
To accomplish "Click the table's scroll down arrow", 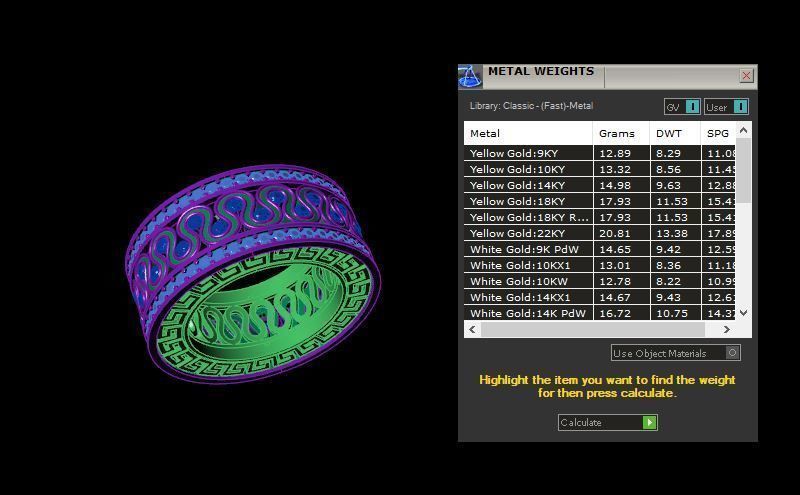I will pos(743,312).
